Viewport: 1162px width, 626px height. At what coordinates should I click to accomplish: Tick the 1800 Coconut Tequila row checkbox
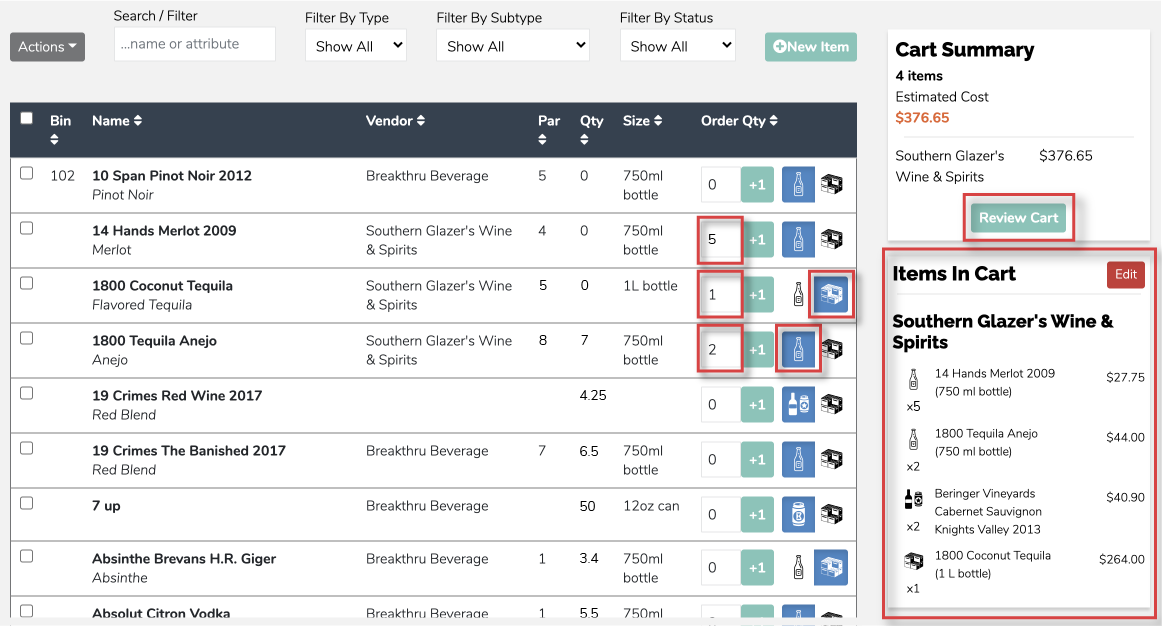pyautogui.click(x=27, y=283)
